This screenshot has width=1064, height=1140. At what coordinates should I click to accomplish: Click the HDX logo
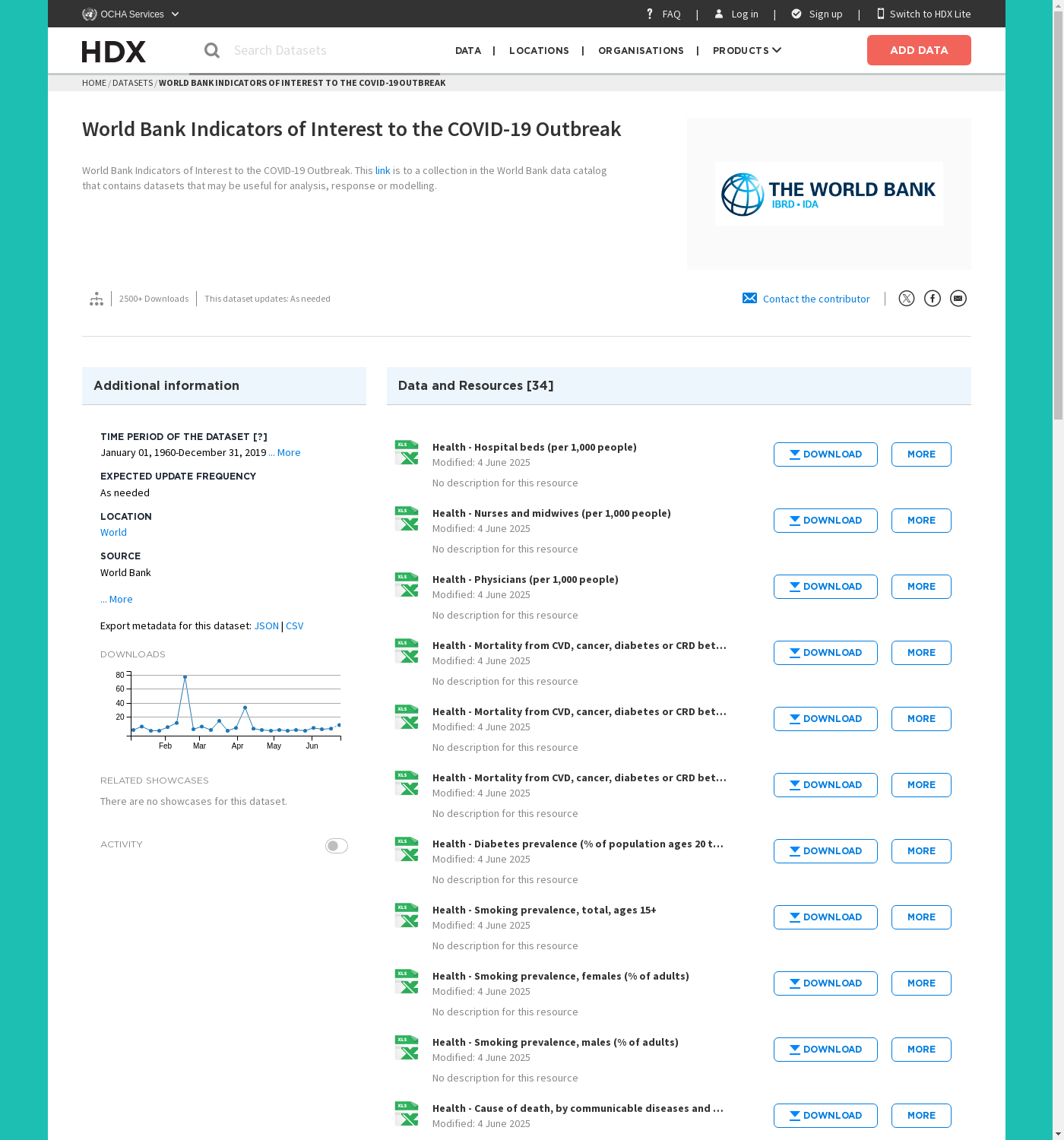113,51
